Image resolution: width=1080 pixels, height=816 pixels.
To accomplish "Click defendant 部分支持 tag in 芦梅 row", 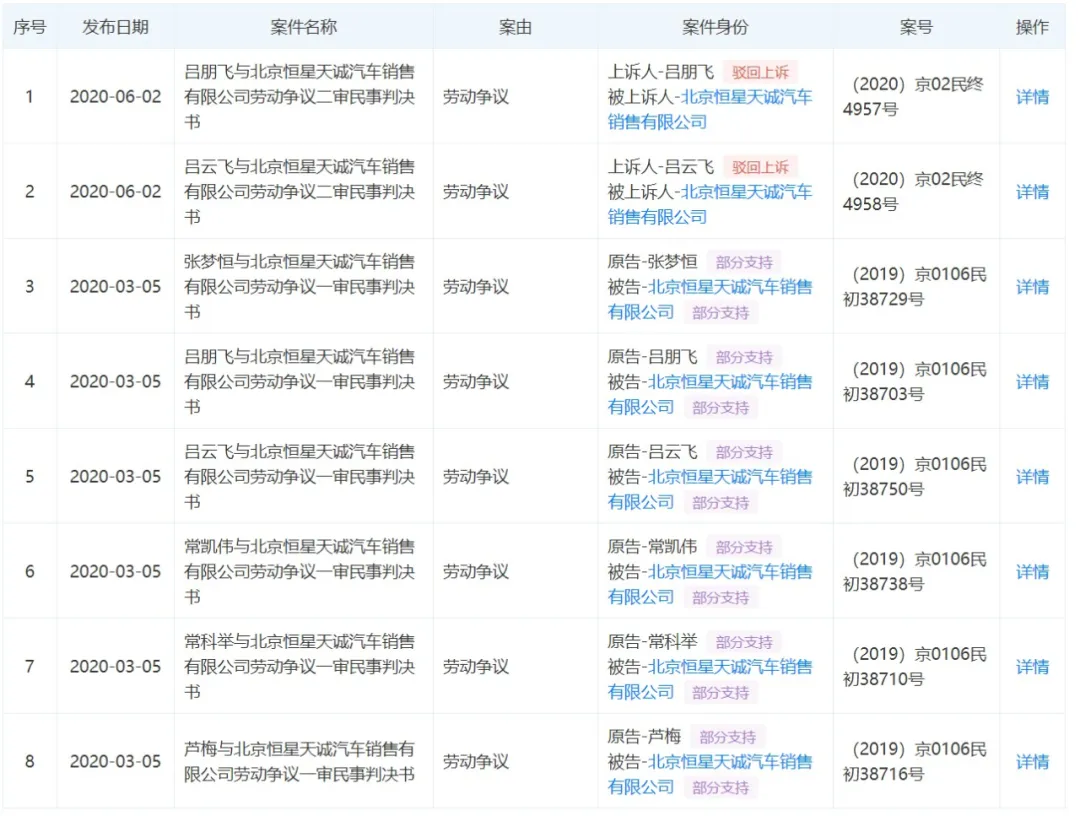I will click(720, 788).
